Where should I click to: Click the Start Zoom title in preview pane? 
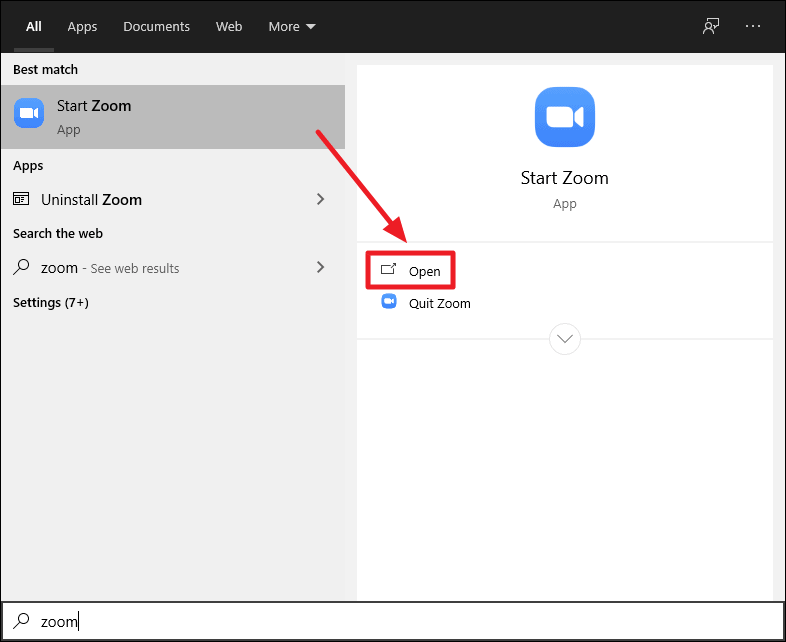click(564, 178)
